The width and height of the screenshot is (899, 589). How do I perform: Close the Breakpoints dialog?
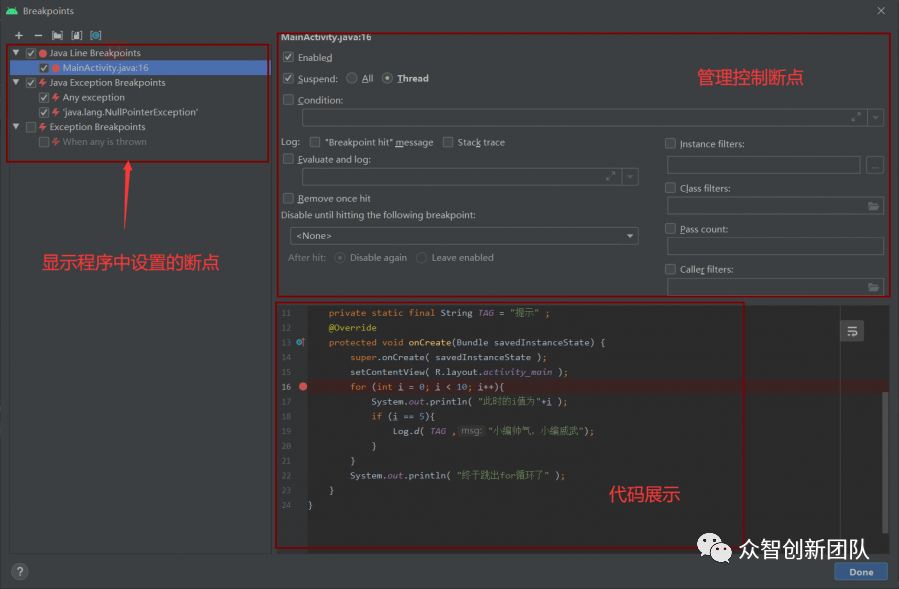pyautogui.click(x=881, y=10)
